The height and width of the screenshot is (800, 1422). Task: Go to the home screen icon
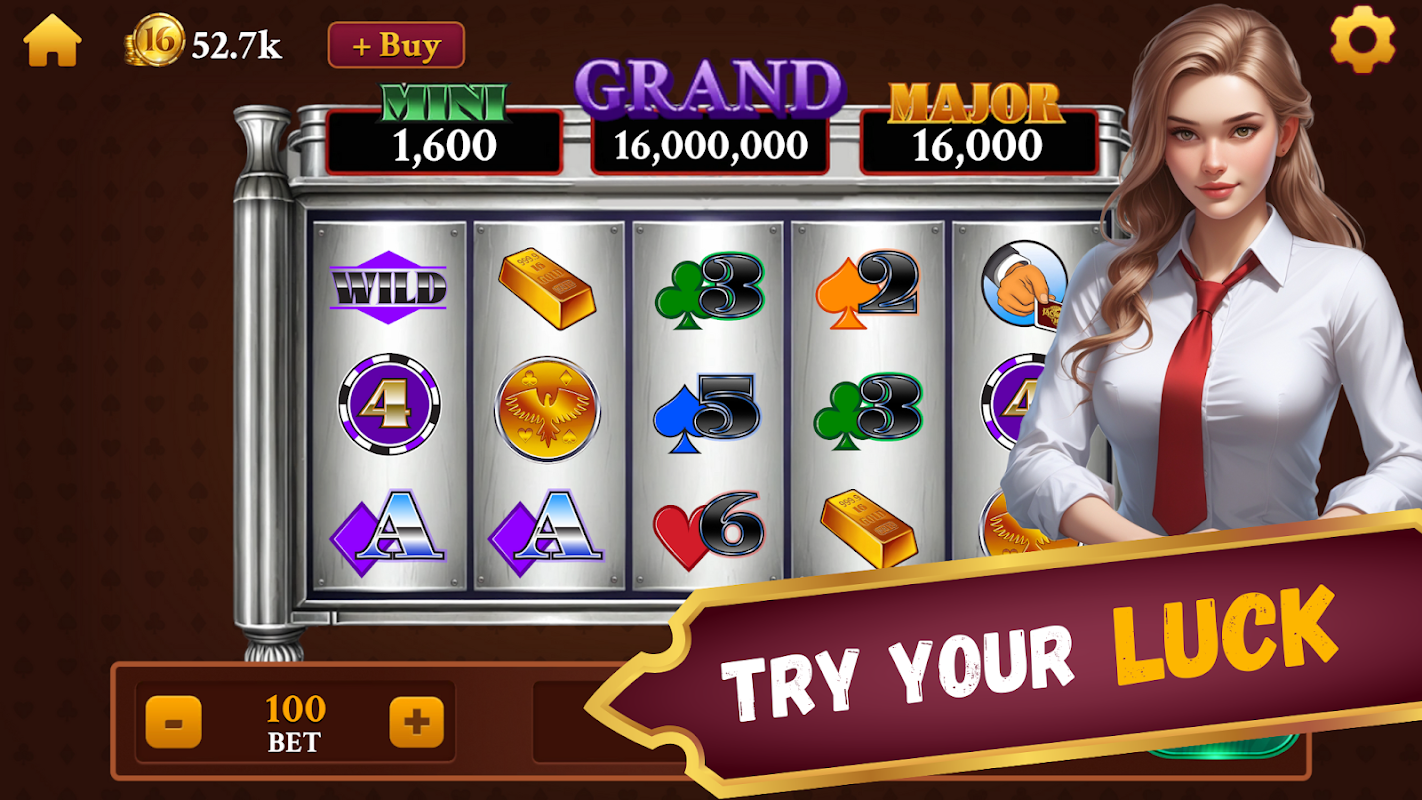click(52, 41)
